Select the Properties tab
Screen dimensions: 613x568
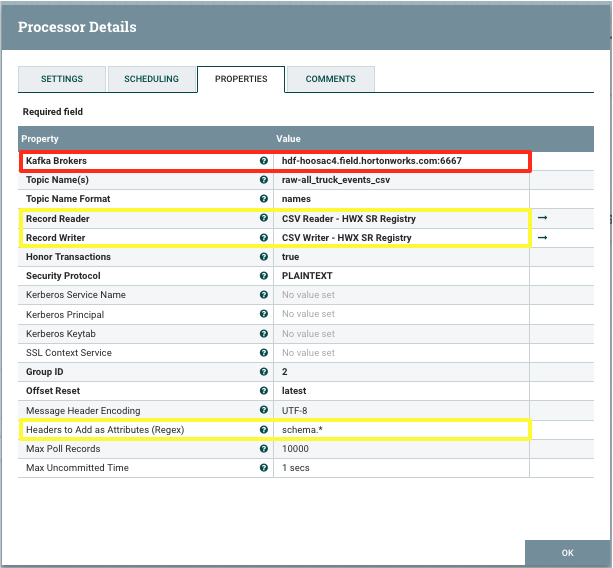tap(241, 79)
